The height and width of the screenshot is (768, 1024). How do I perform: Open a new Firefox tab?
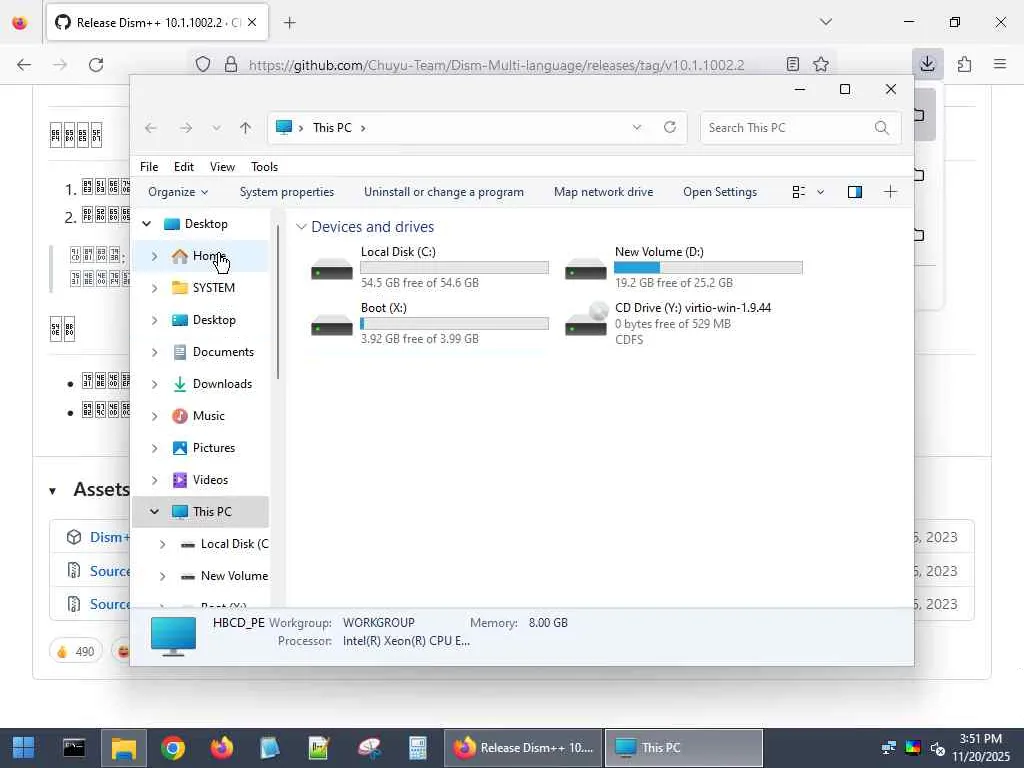click(290, 23)
